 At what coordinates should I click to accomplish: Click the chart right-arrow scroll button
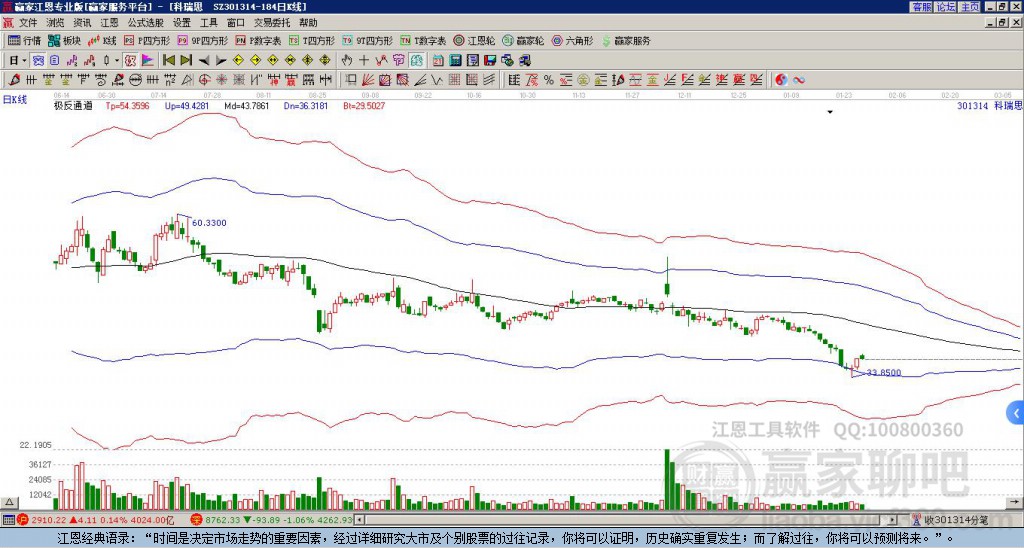click(1016, 502)
